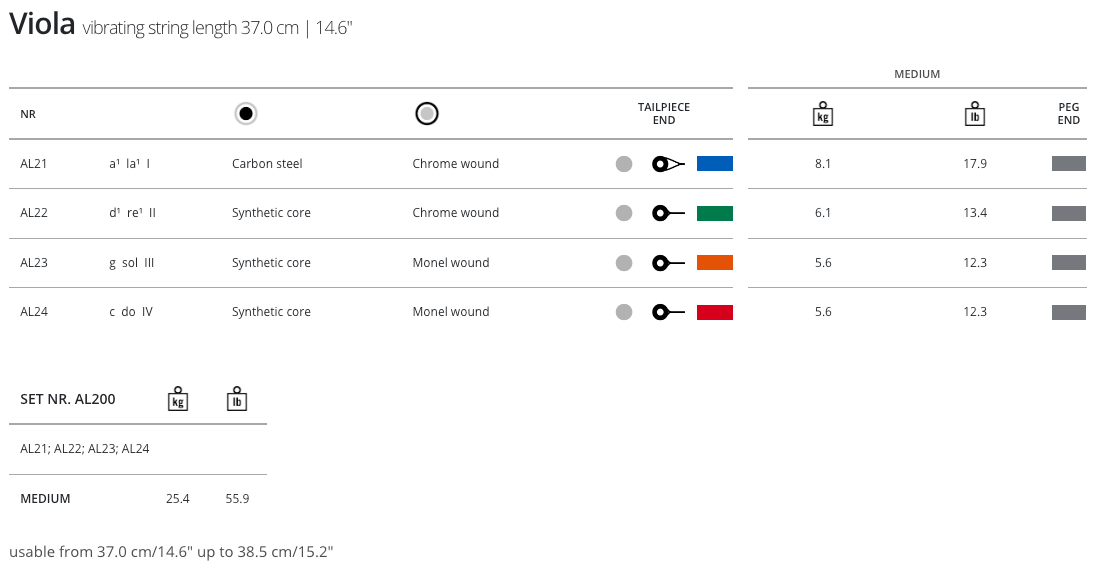Click the ball-end icon in AL22 row
Screen dimensions: 1096x580
667,213
